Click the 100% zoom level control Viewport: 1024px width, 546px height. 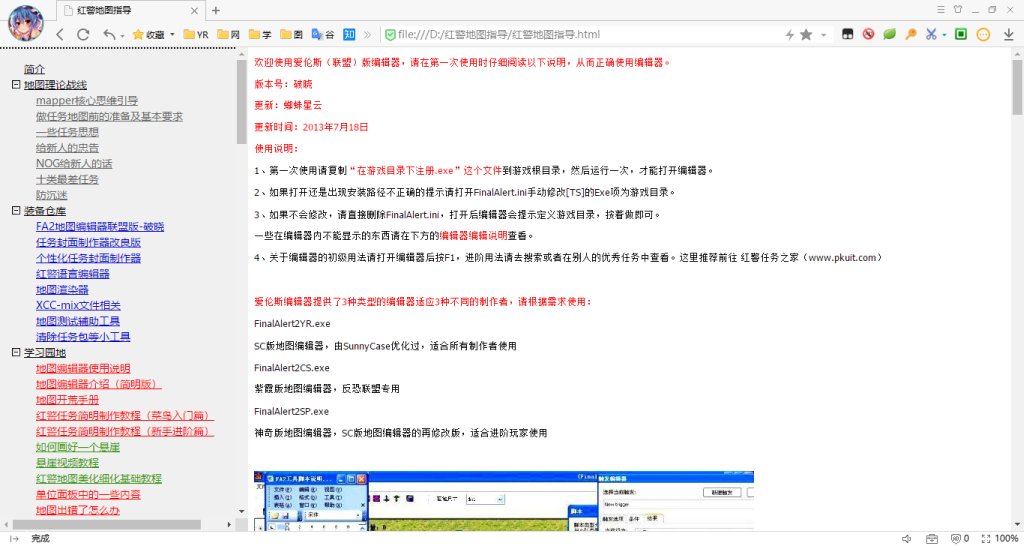1000,539
